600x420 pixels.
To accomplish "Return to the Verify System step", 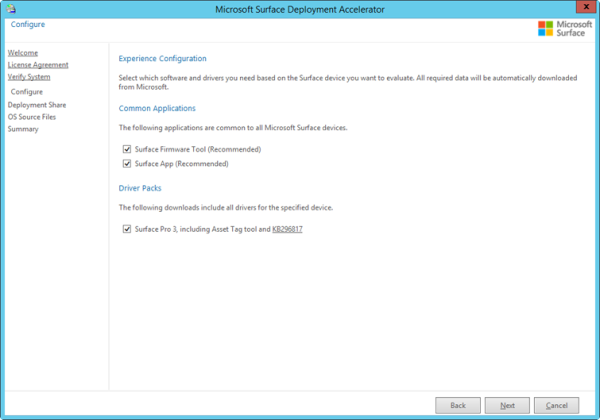I will (x=29, y=77).
